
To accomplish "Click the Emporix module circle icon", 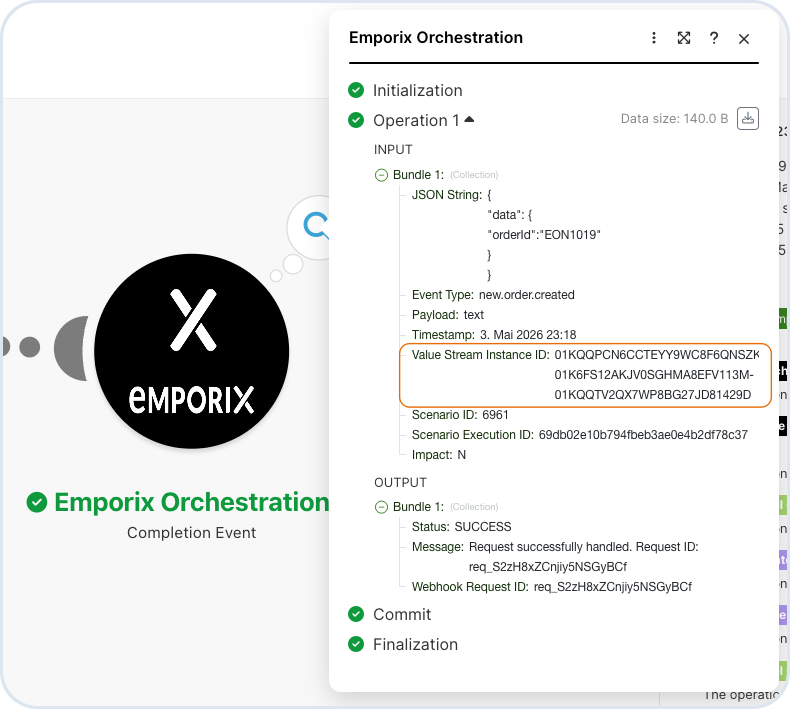I will 191,351.
